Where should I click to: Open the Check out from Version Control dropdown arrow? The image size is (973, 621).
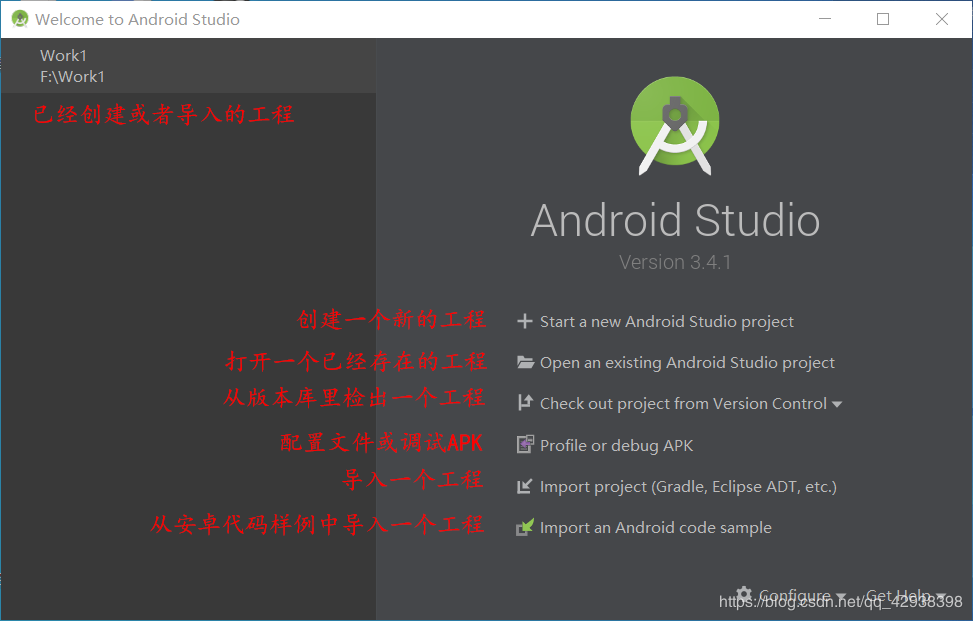(x=838, y=403)
